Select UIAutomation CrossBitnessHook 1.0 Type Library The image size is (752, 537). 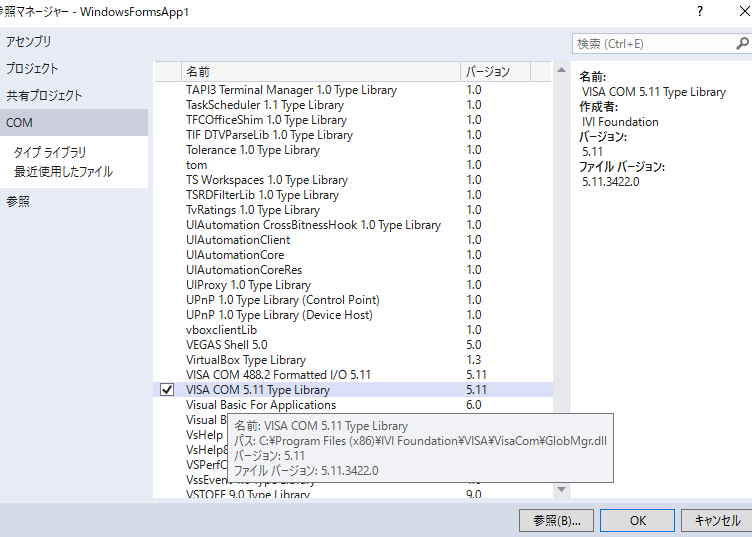tap(352, 225)
